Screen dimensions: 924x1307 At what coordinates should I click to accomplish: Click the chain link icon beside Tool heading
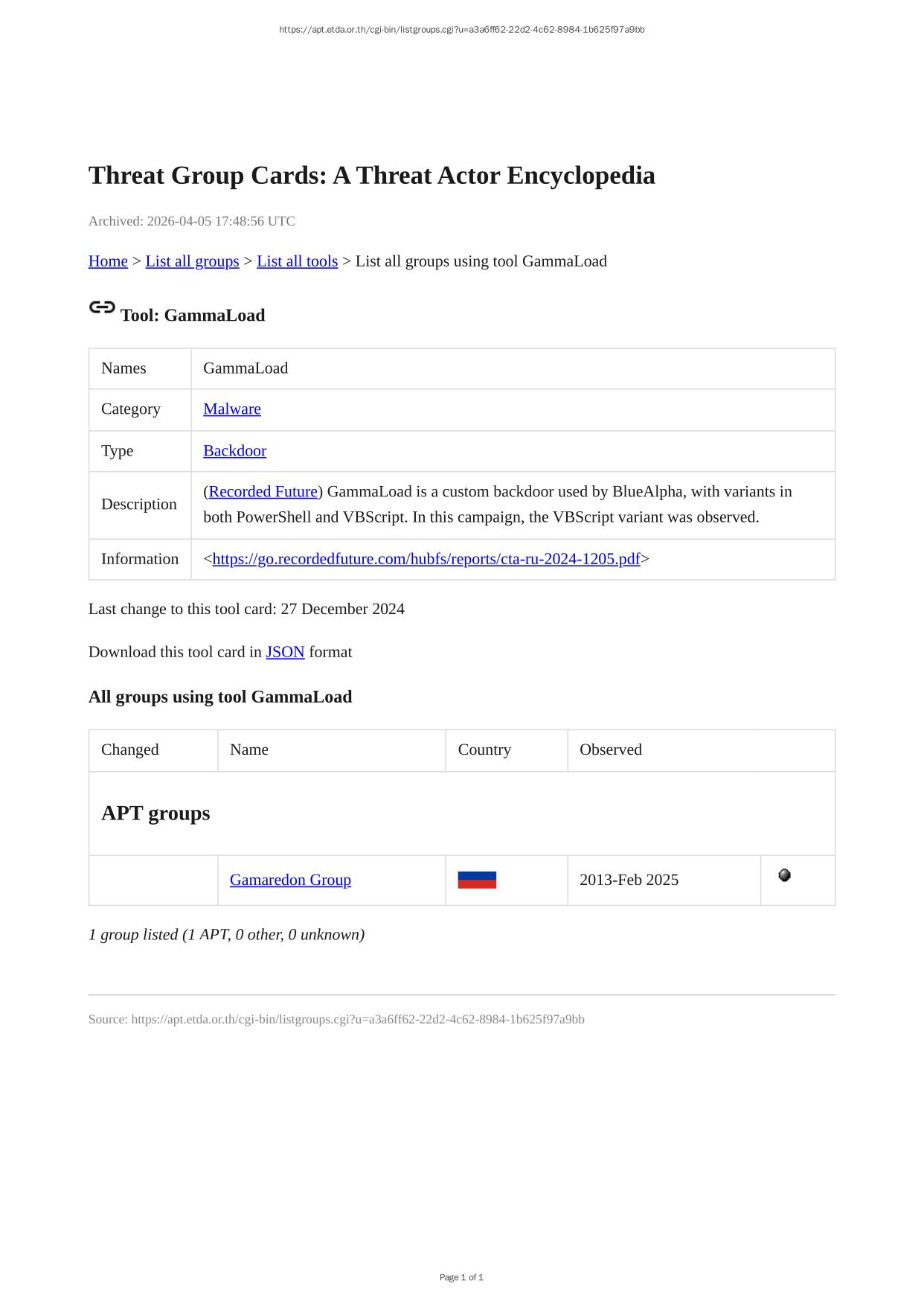(x=102, y=307)
